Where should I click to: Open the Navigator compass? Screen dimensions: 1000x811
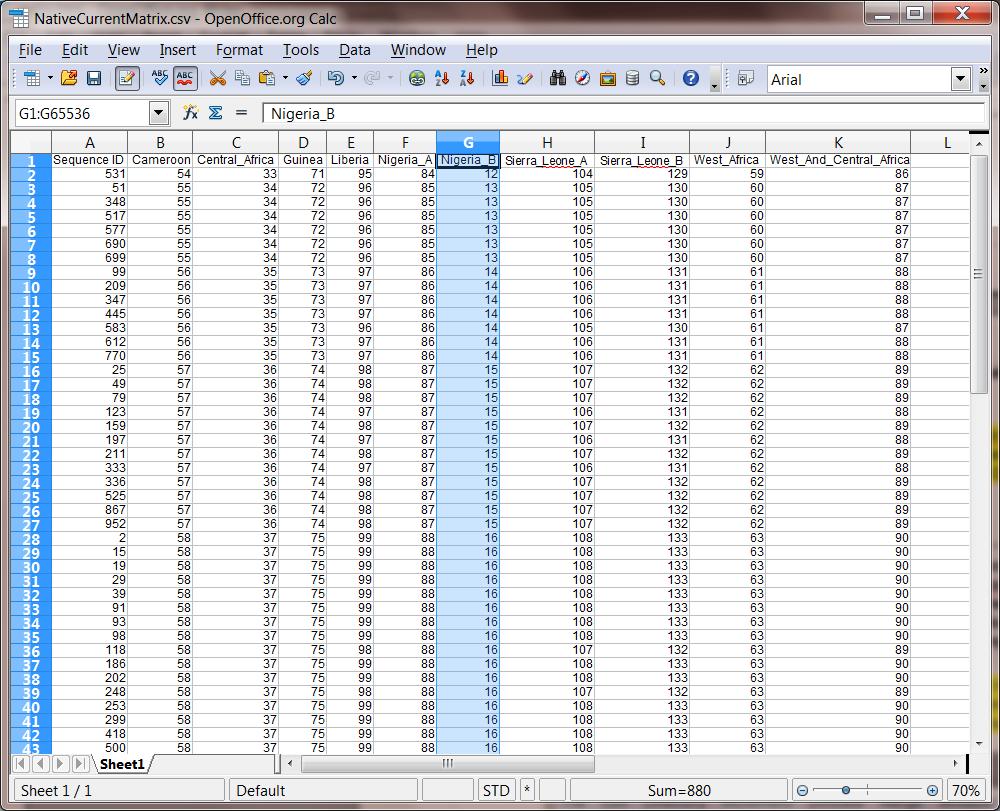click(582, 78)
